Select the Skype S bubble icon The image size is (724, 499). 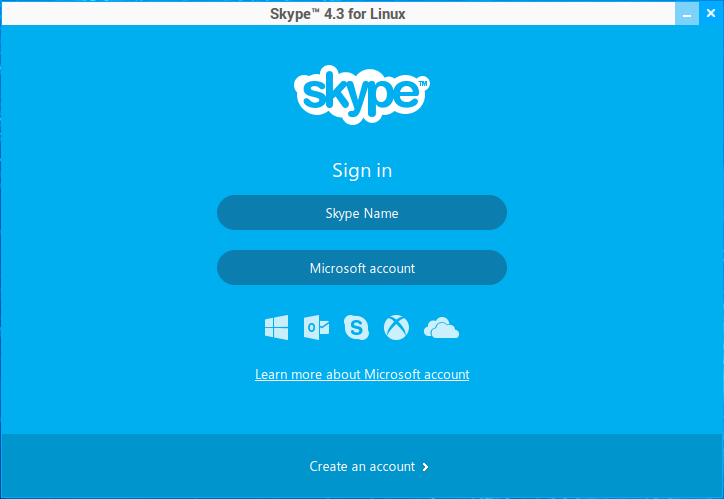coord(356,327)
